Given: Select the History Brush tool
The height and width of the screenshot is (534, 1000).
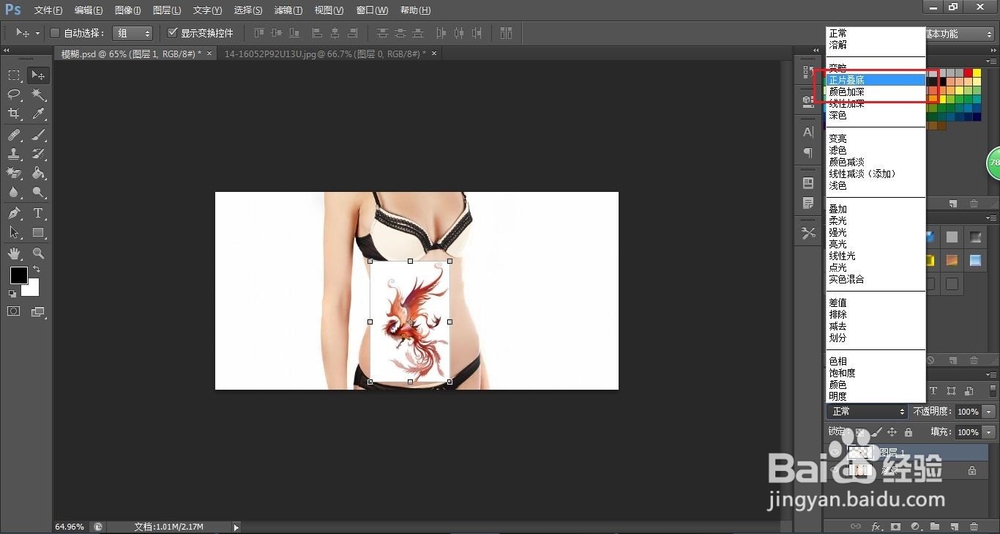Looking at the screenshot, I should click(x=38, y=154).
